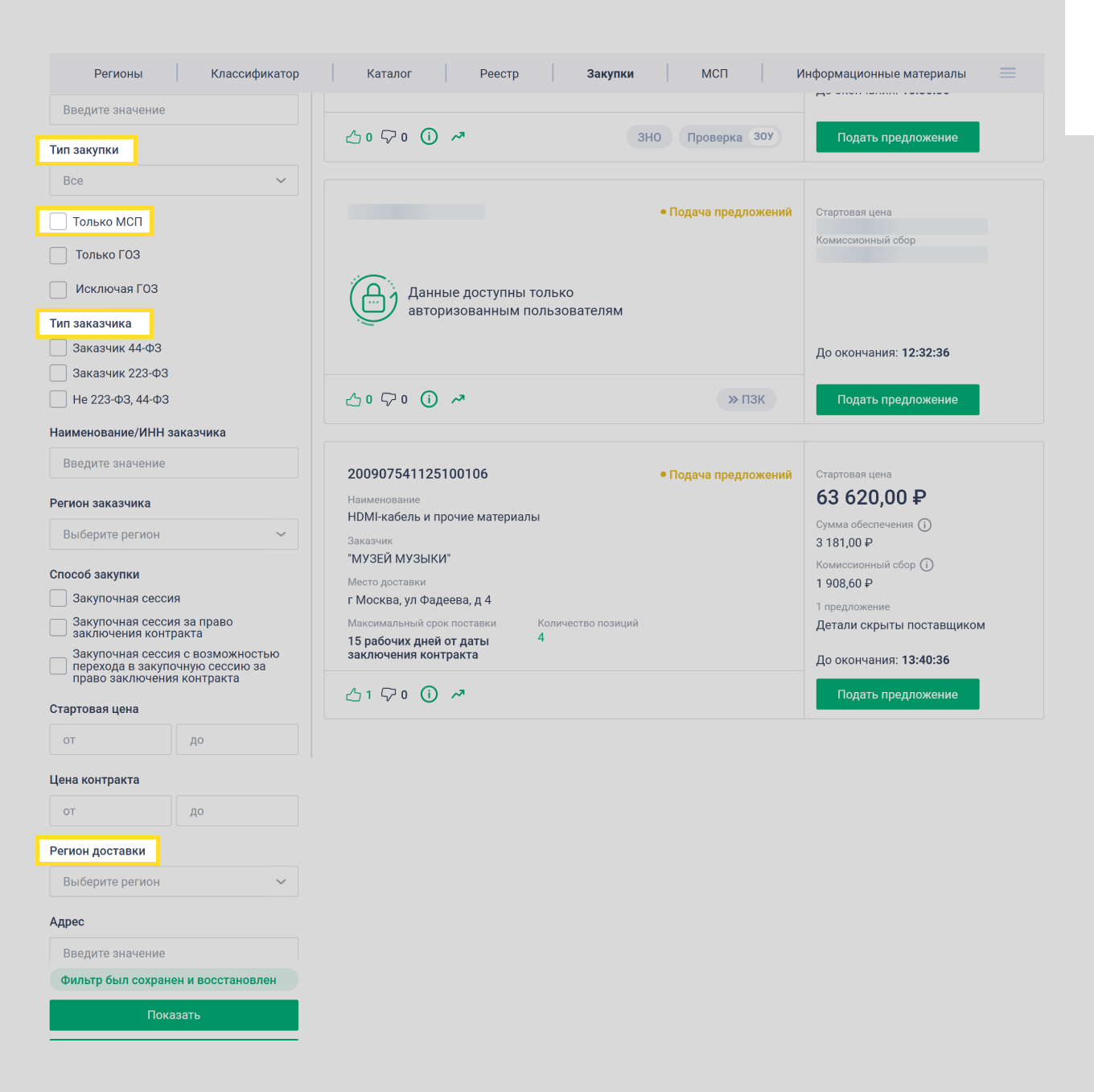Click trend chart icon on HDMI-кабель card
This screenshot has height=1092, width=1094.
459,694
